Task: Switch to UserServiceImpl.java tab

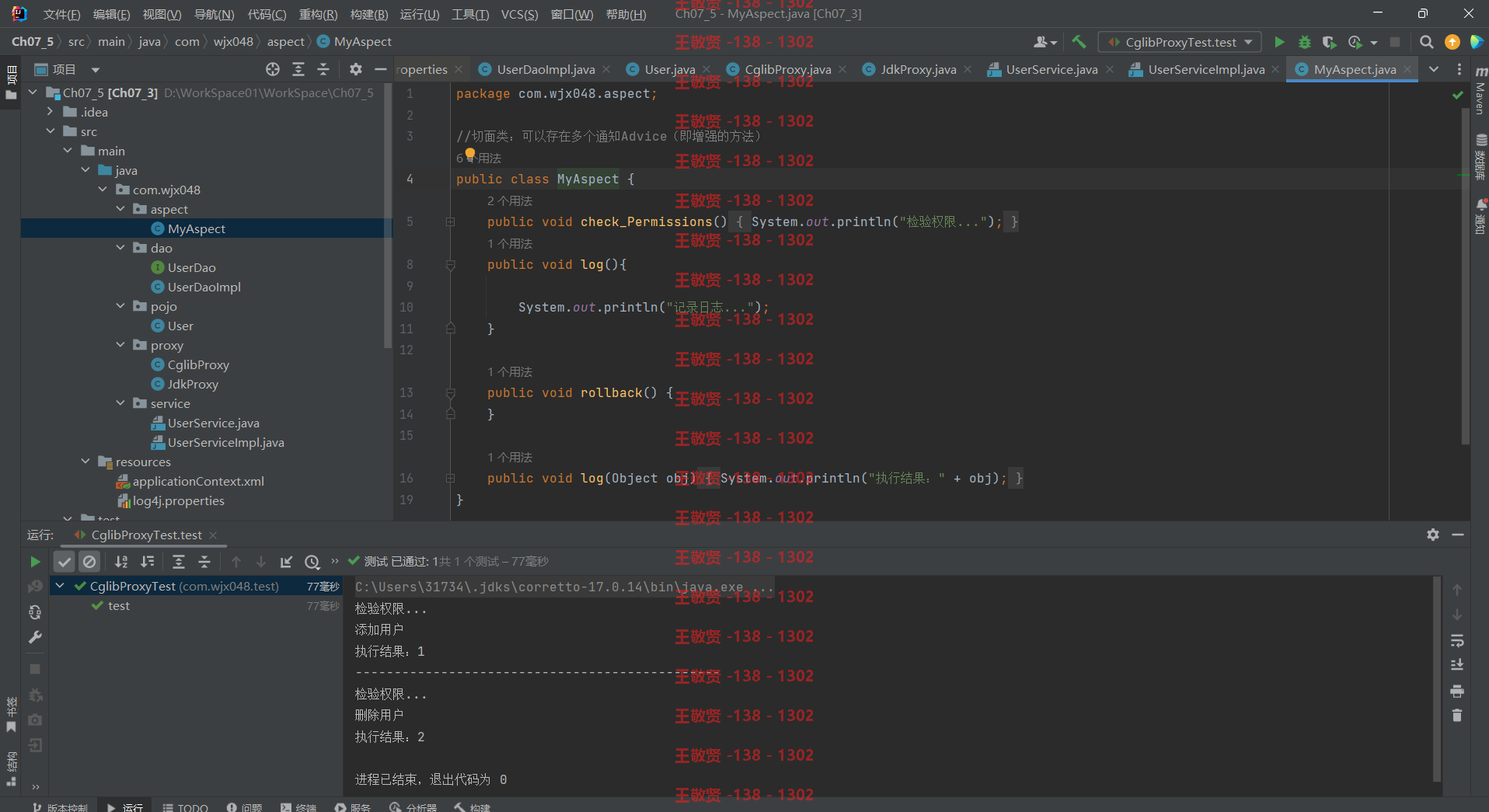Action: [1206, 69]
